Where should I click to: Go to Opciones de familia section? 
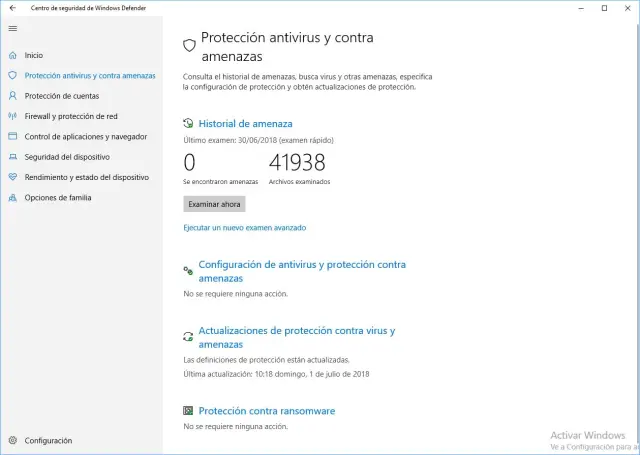pos(58,198)
